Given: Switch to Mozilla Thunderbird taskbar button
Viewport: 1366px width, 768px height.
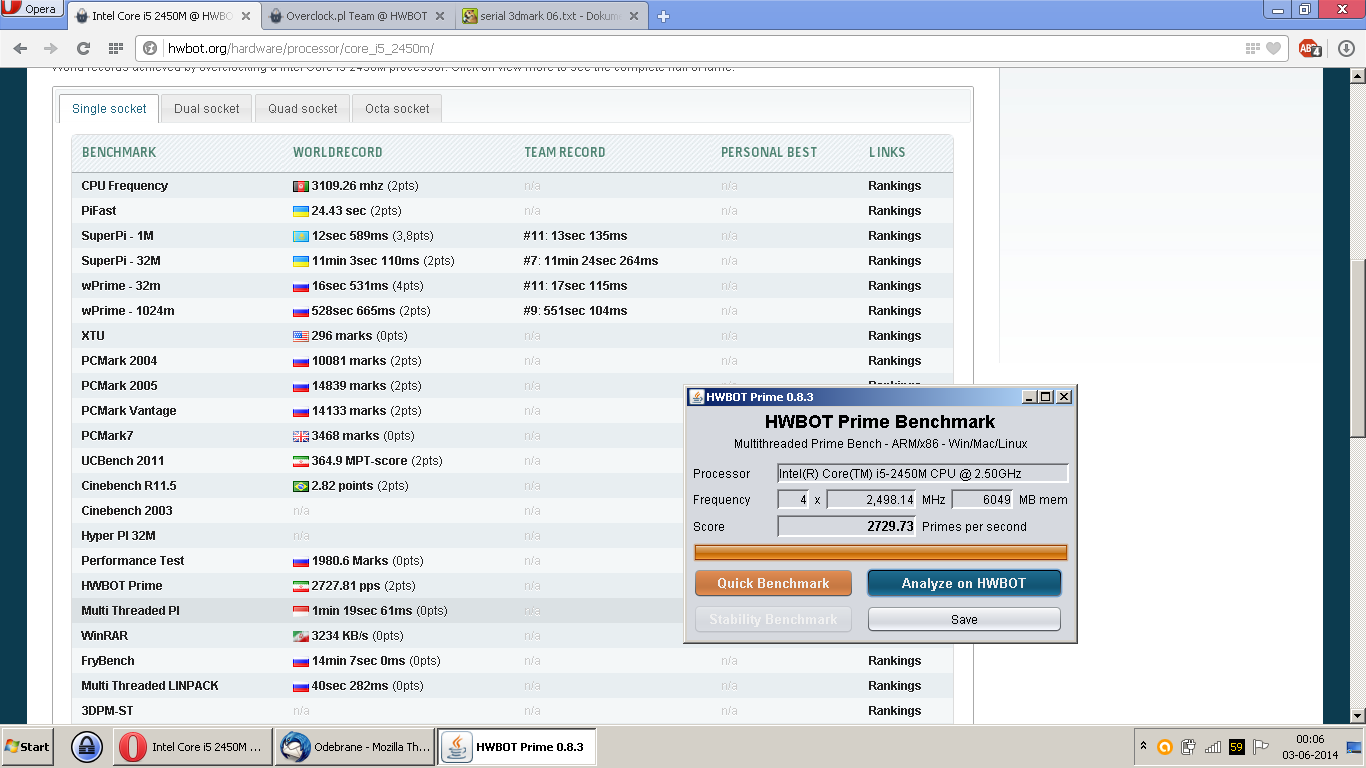Looking at the screenshot, I should click(x=353, y=747).
